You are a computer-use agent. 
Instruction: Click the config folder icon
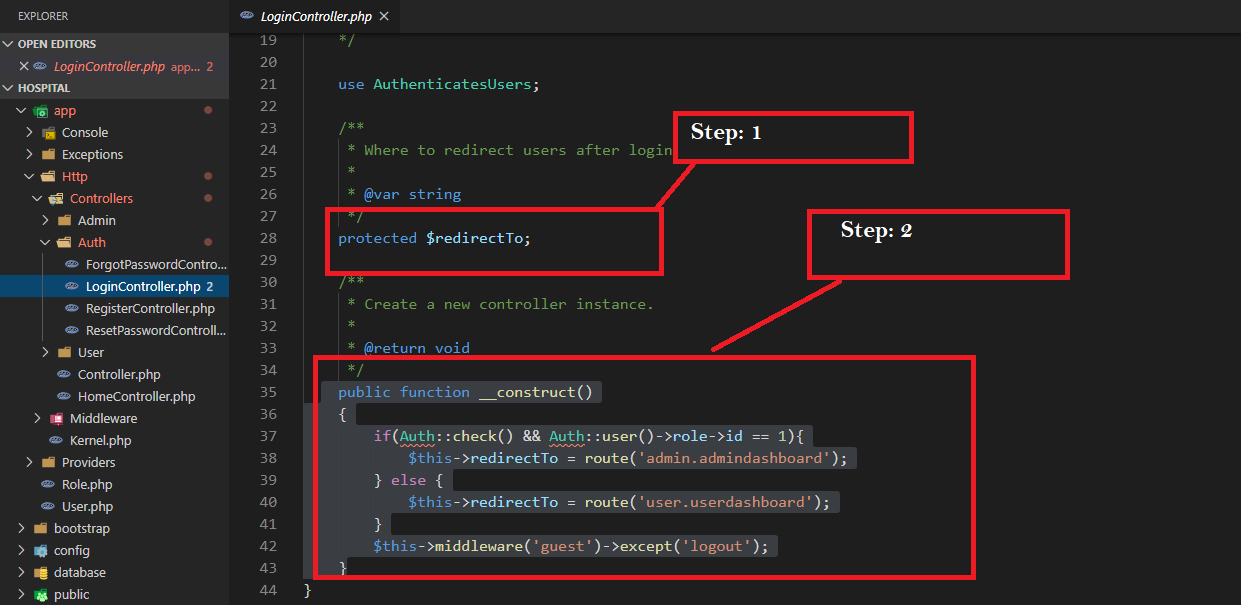pyautogui.click(x=40, y=551)
